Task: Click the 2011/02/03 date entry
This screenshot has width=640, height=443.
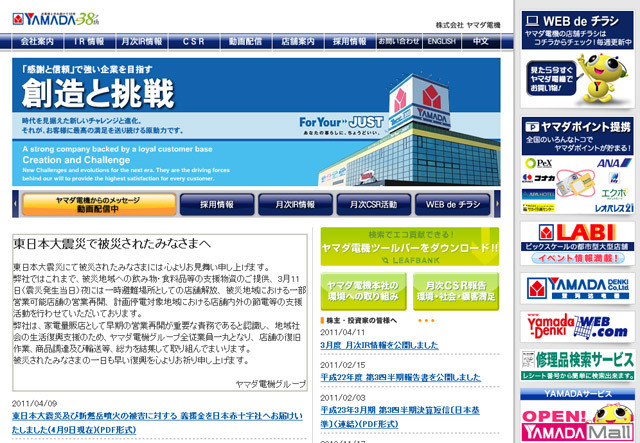Action: pos(342,397)
